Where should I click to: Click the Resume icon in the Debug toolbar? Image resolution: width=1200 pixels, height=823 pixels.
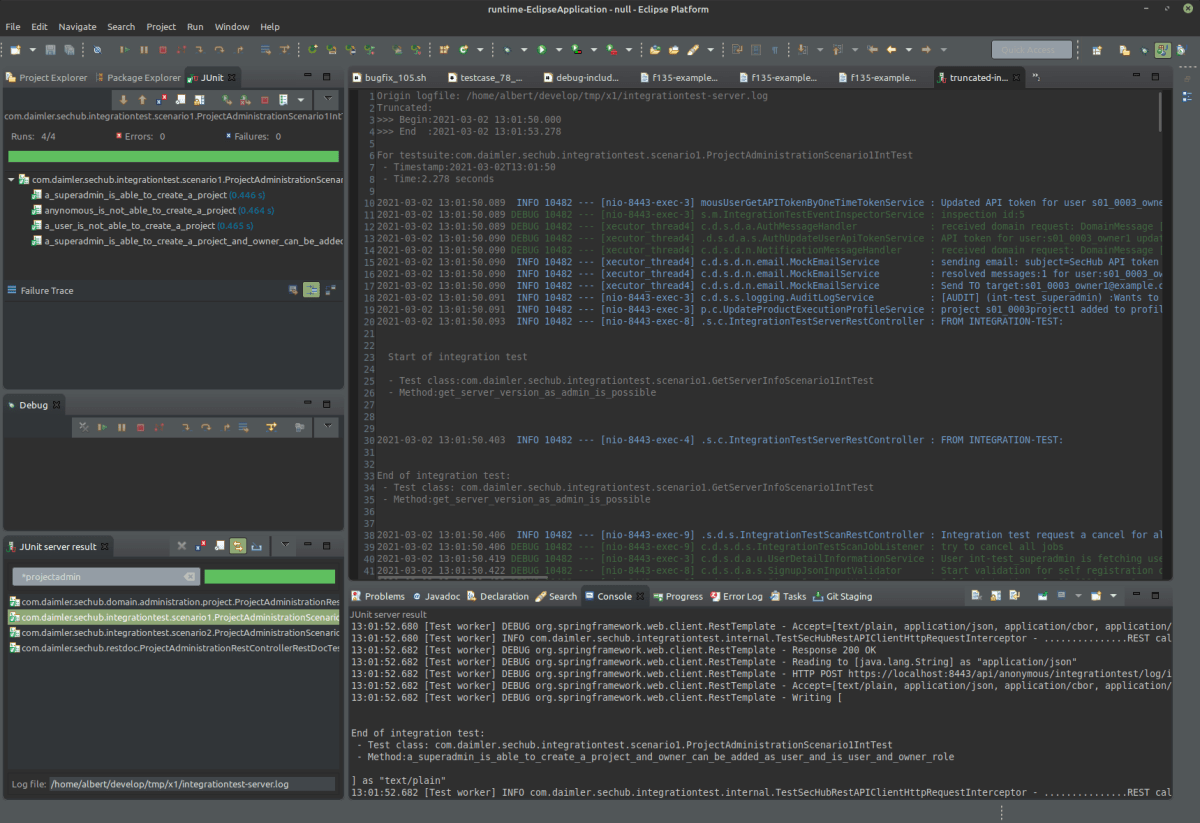[101, 427]
